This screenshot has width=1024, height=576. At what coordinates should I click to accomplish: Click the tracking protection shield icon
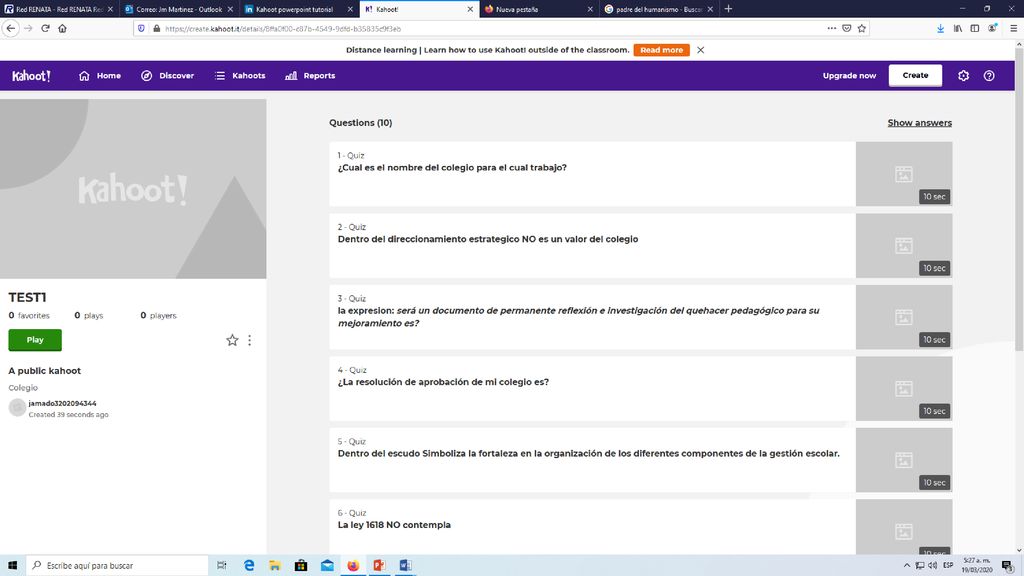(141, 29)
